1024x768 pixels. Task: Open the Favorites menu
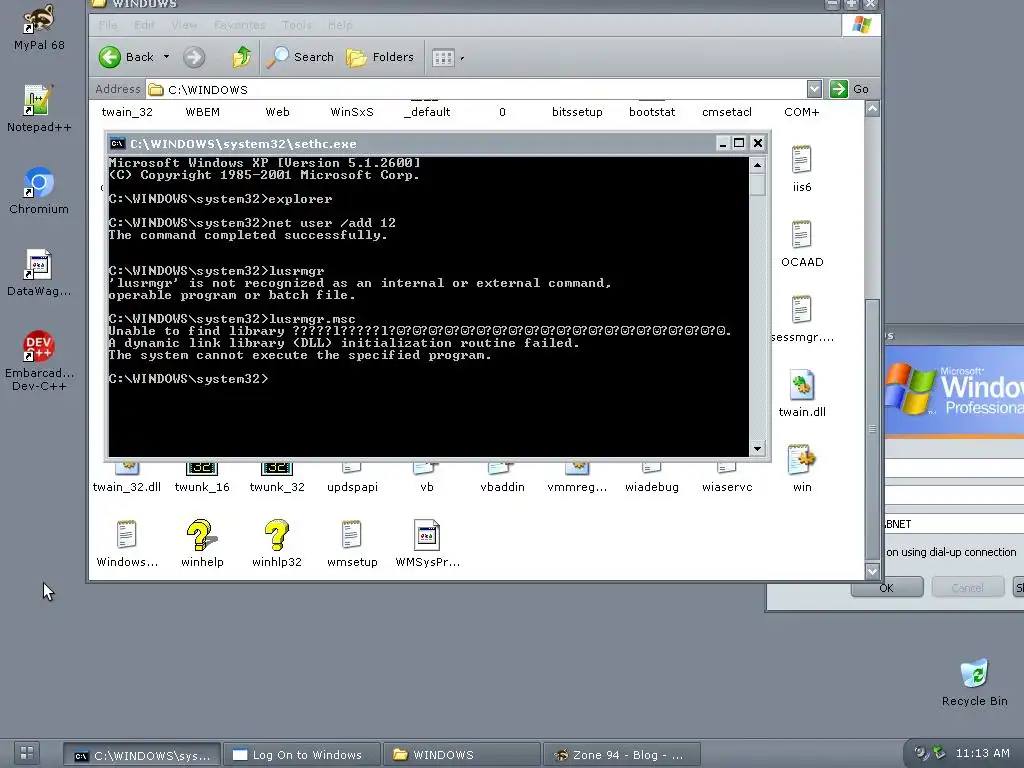click(x=239, y=25)
